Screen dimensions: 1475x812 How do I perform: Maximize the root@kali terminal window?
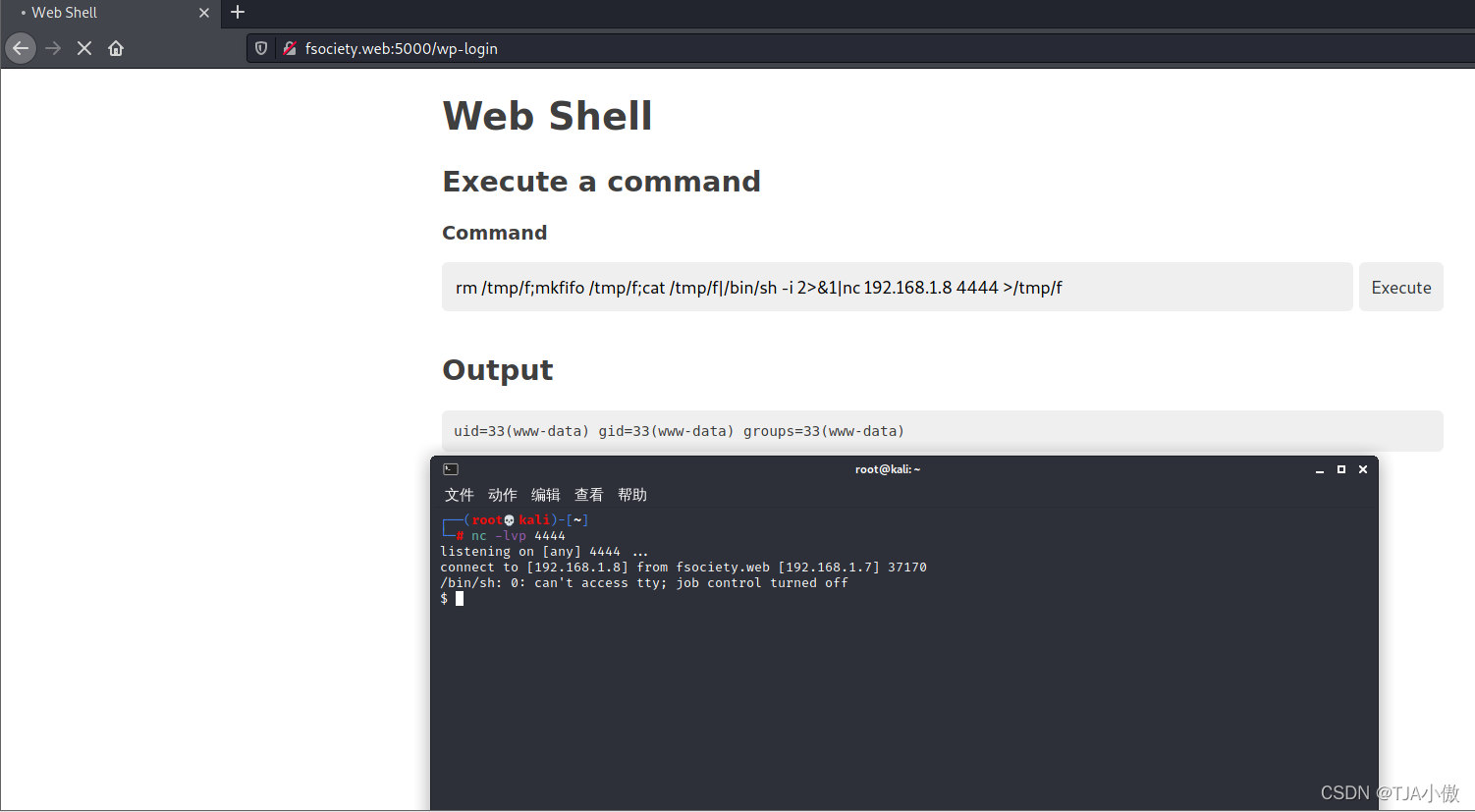click(1341, 469)
